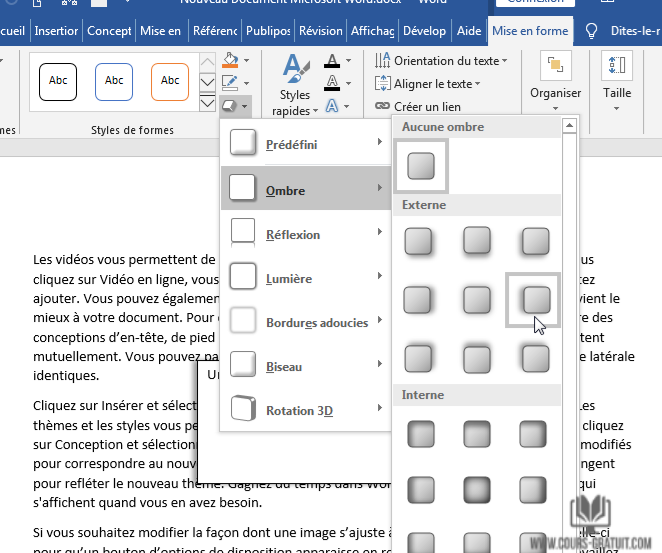Select the 'Aucune ombre' shadow preset
Image resolution: width=662 pixels, height=553 pixels.
click(x=421, y=165)
